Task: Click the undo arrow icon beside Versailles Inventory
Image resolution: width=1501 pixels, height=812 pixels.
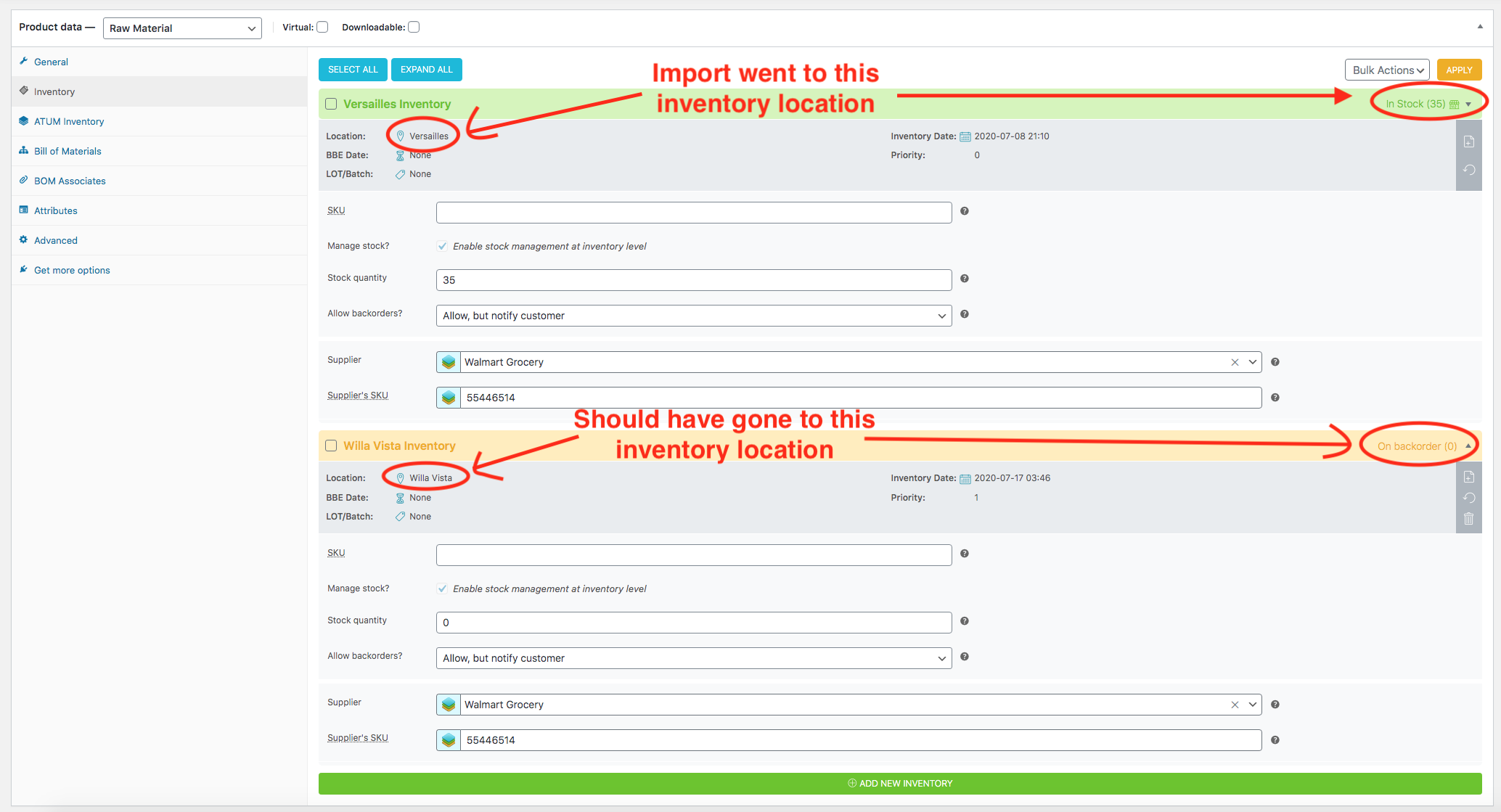Action: click(x=1469, y=170)
